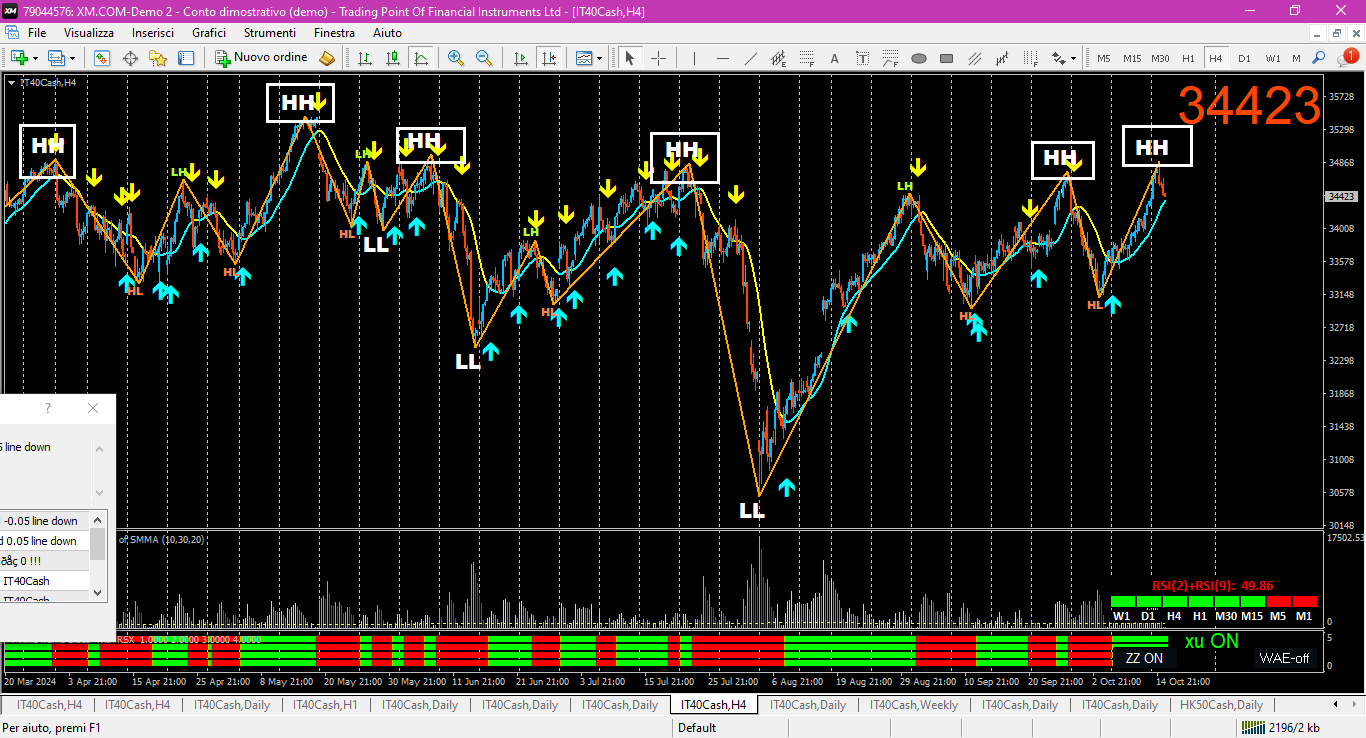Viewport: 1366px width, 738px height.
Task: Open the File menu
Action: tap(37, 33)
